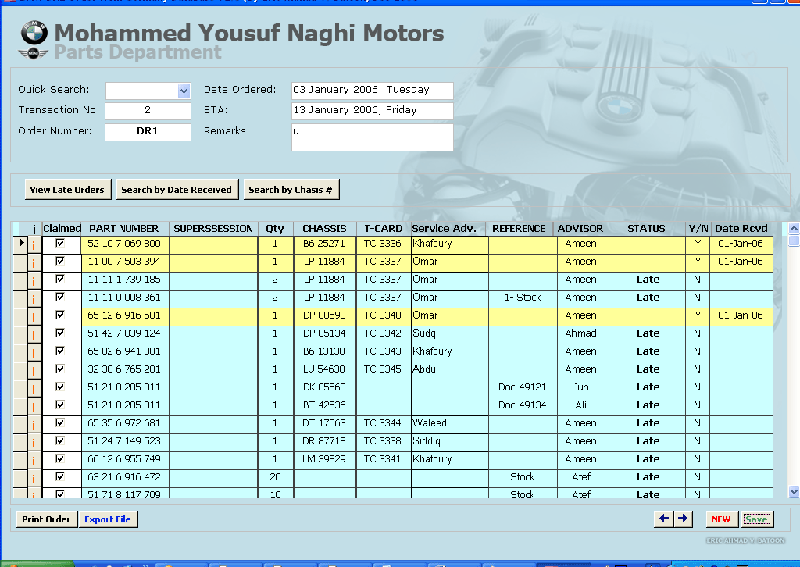Screen dimensions: 800x567
Task: Select the Order Number field DR1
Action: (x=147, y=131)
